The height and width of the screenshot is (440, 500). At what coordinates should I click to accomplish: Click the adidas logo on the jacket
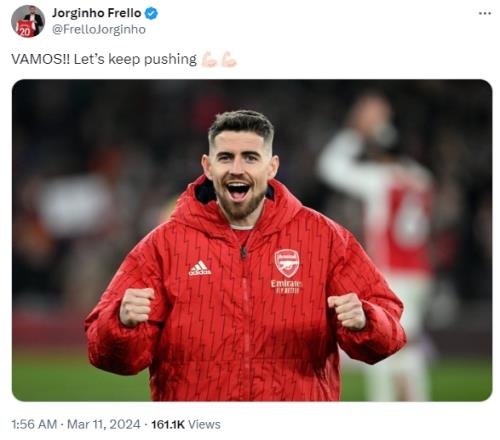(x=200, y=268)
